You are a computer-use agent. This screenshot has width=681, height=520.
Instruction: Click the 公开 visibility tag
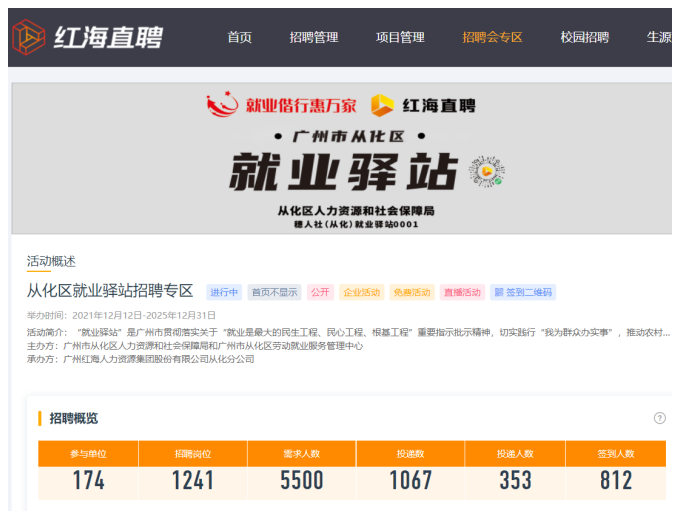[x=320, y=293]
